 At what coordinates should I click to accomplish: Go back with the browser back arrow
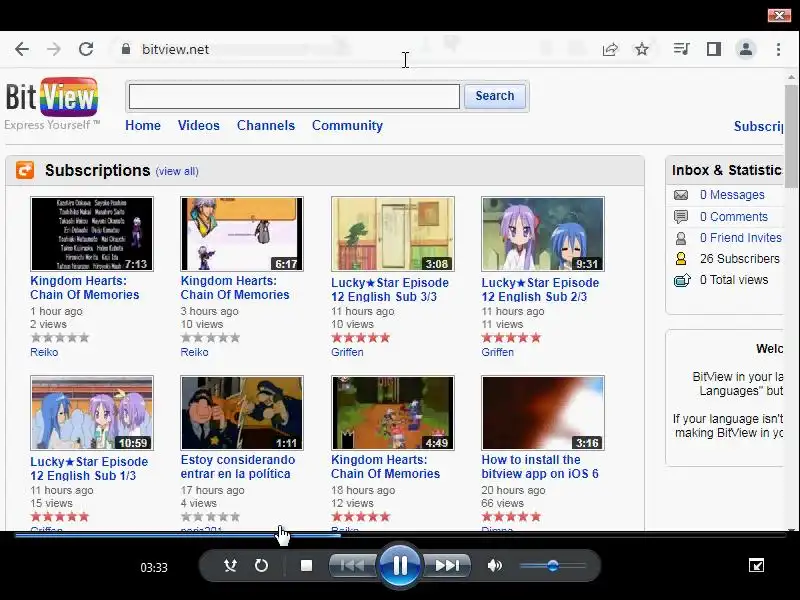click(22, 49)
